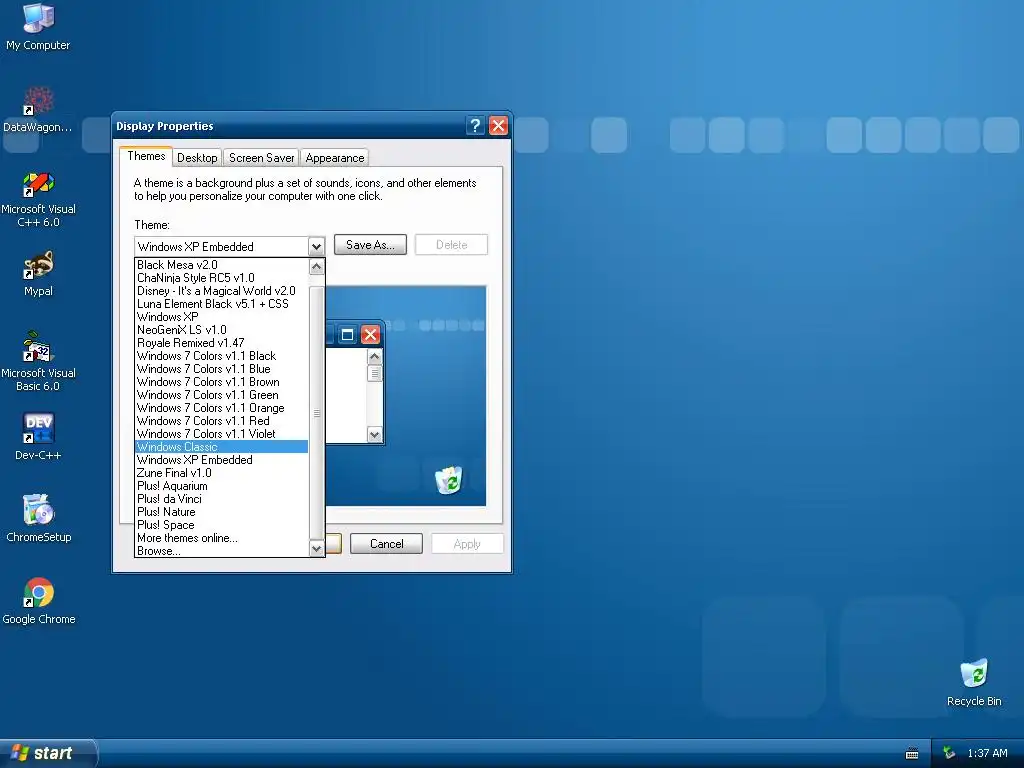
Task: Select Zune Final v1.0 theme
Action: pos(221,473)
